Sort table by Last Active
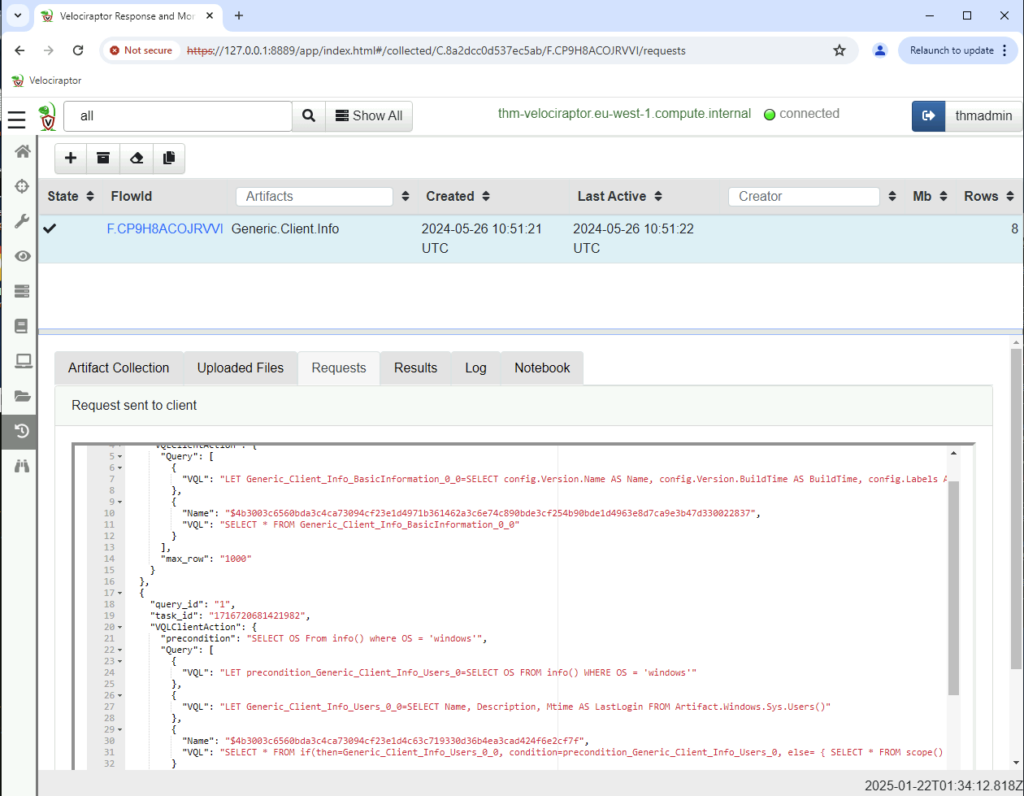The width and height of the screenshot is (1024, 796). point(658,197)
